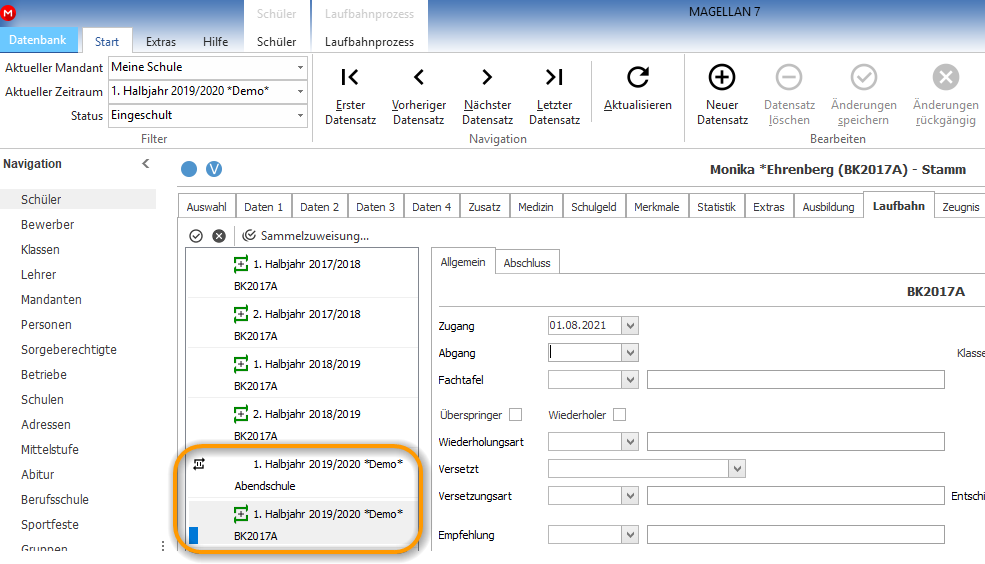This screenshot has width=985, height=564.
Task: Click Sammelzuweisung button
Action: pos(306,236)
